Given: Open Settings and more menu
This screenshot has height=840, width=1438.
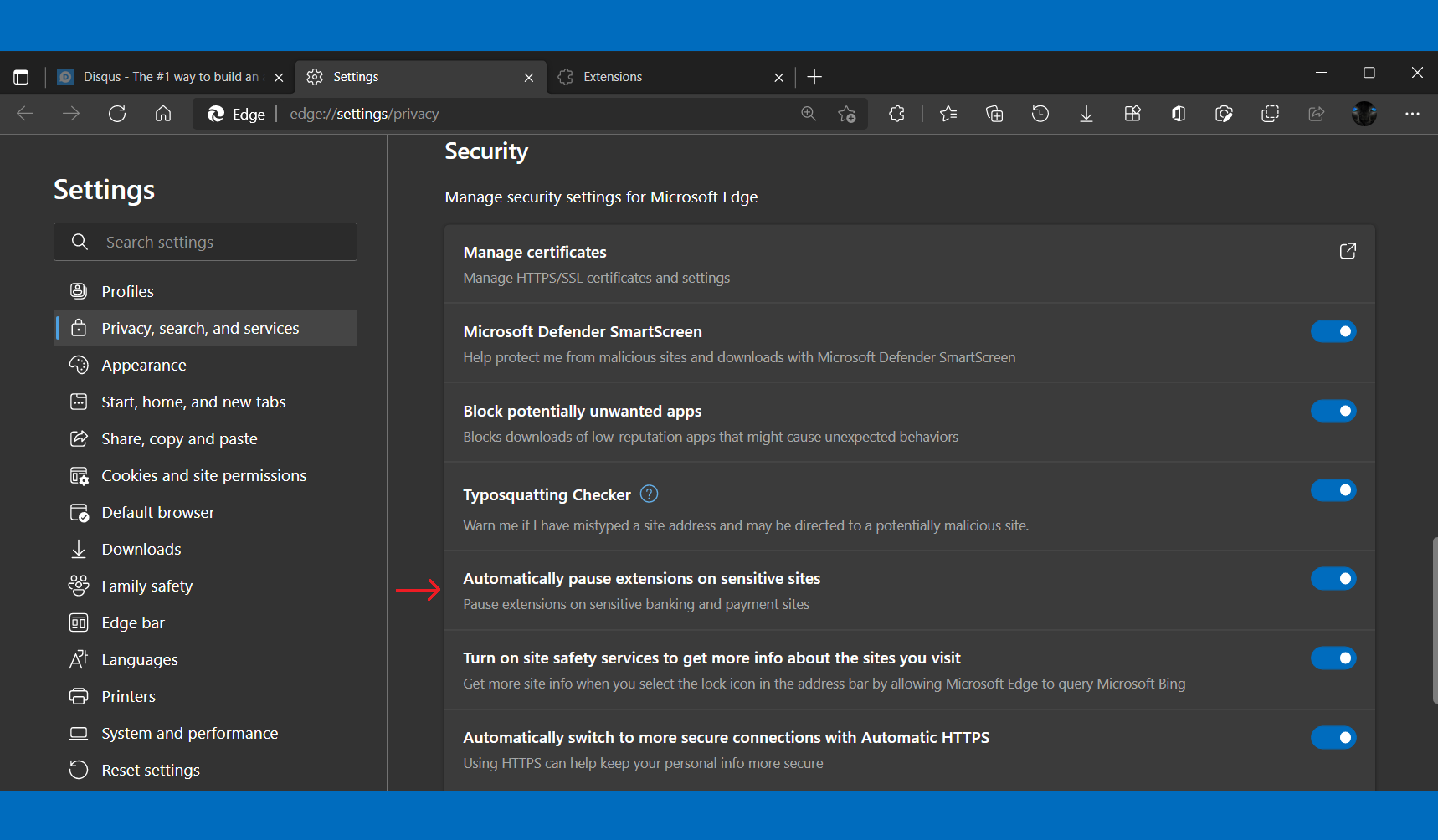Looking at the screenshot, I should point(1413,114).
